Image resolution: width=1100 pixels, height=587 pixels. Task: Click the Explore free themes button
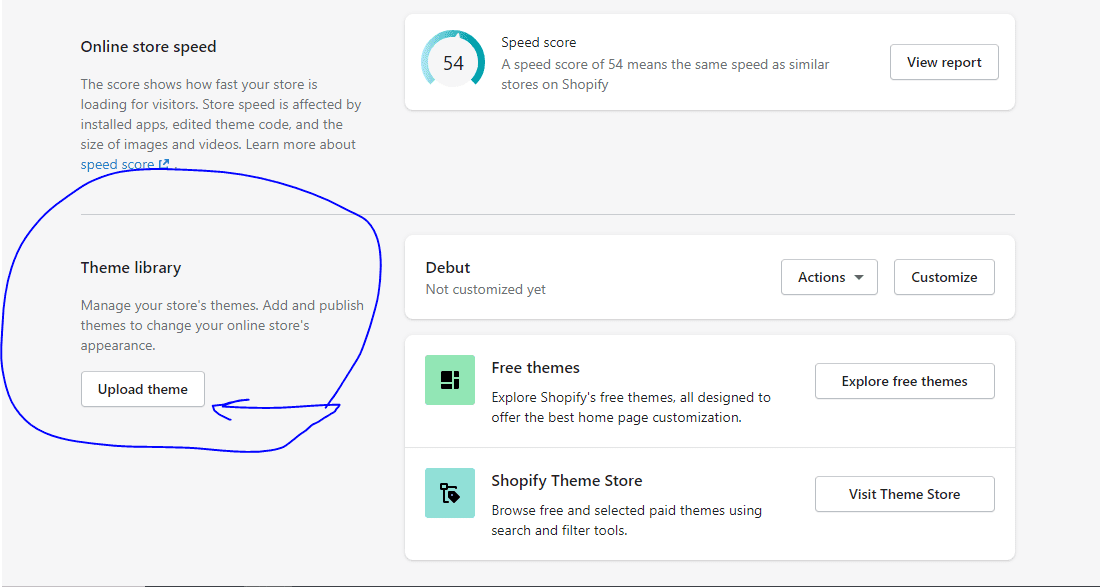pos(905,382)
